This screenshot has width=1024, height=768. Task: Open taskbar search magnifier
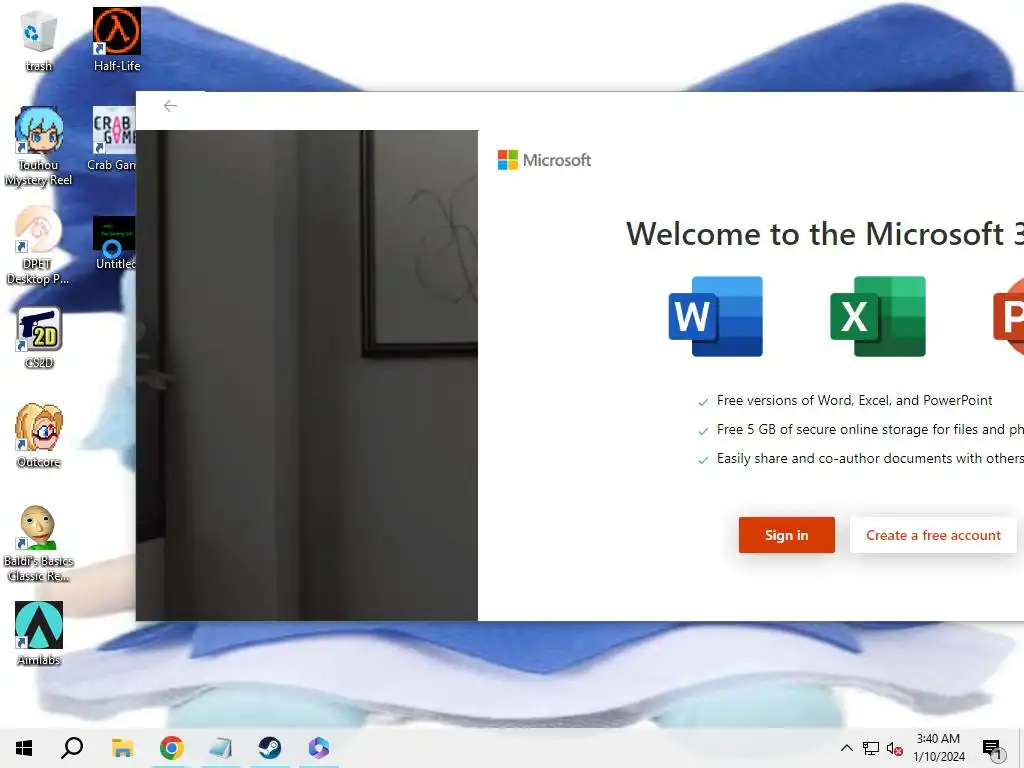[x=72, y=748]
